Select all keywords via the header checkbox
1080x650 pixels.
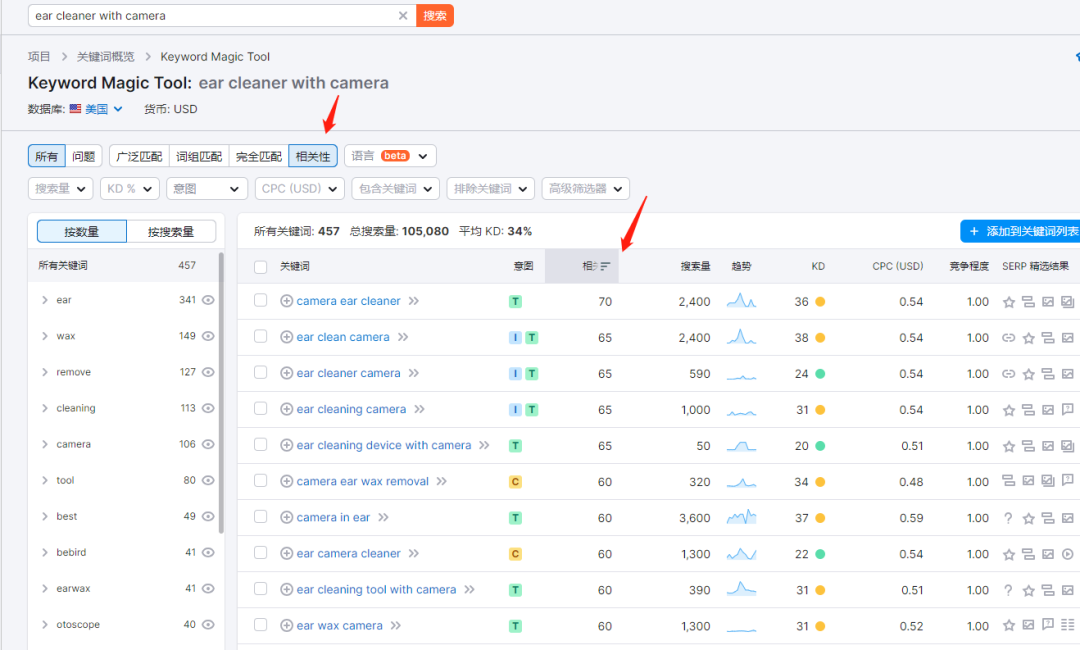(261, 267)
